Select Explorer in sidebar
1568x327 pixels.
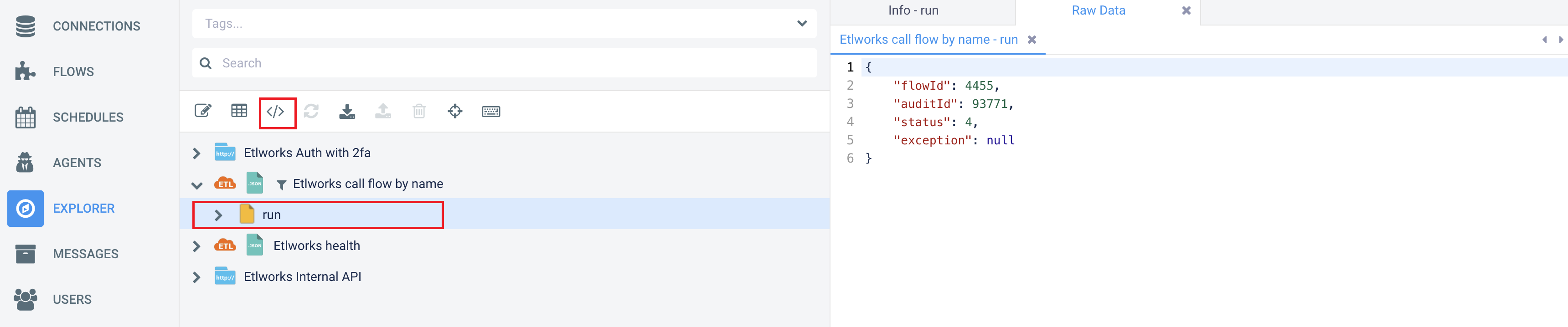(83, 209)
